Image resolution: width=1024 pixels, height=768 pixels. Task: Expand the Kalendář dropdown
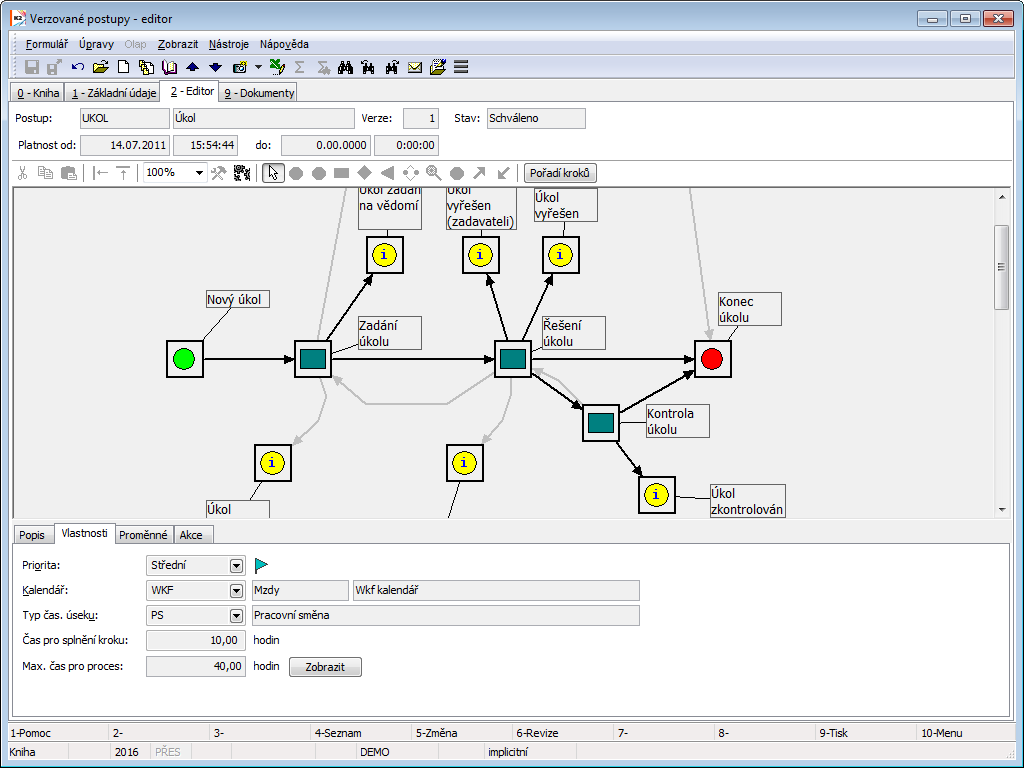coord(237,590)
